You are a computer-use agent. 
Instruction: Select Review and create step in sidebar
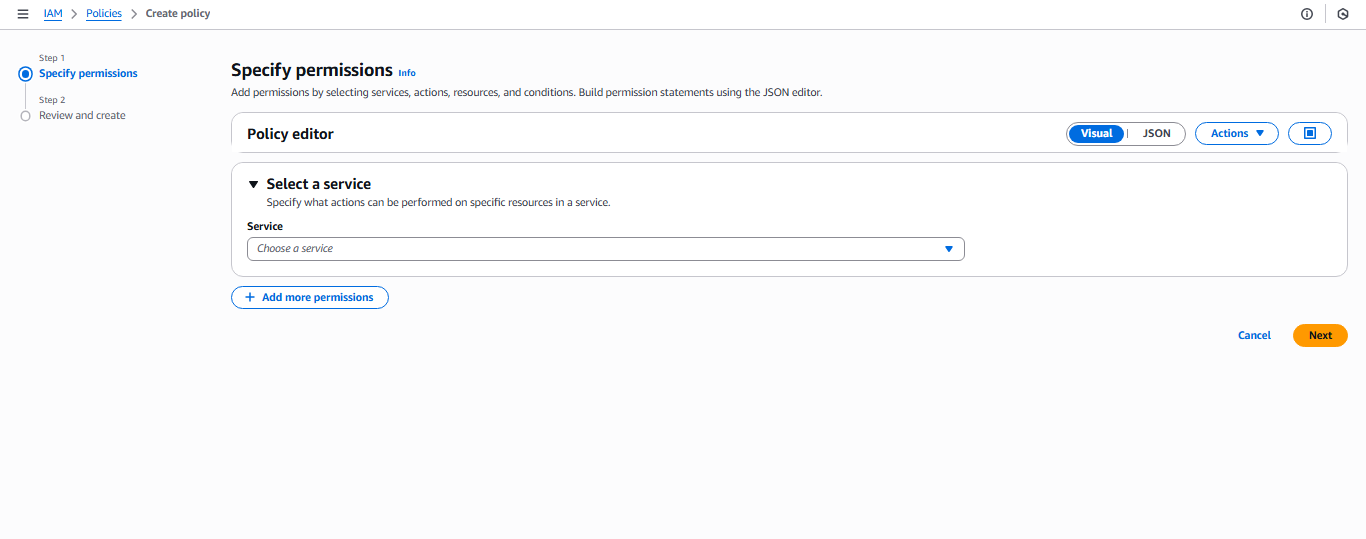(x=82, y=116)
